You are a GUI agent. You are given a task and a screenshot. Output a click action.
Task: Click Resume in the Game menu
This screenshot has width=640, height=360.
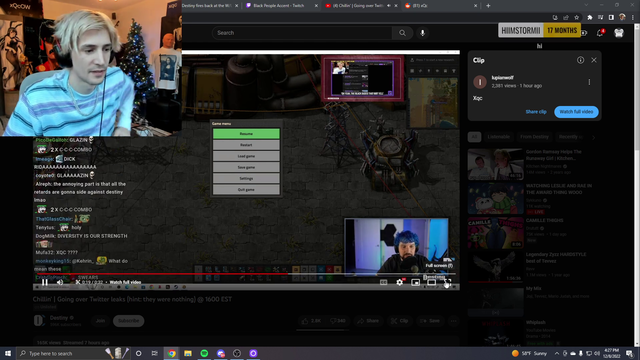point(246,133)
